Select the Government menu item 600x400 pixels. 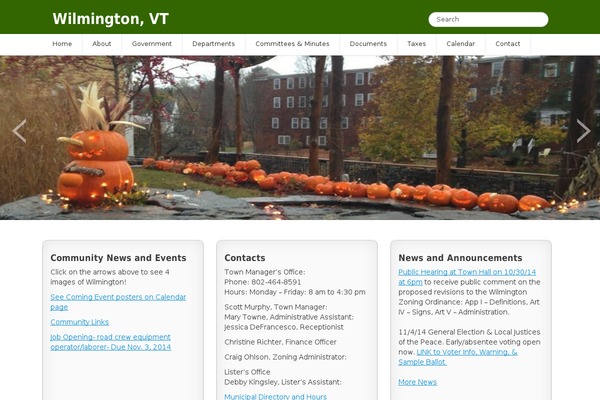[152, 44]
